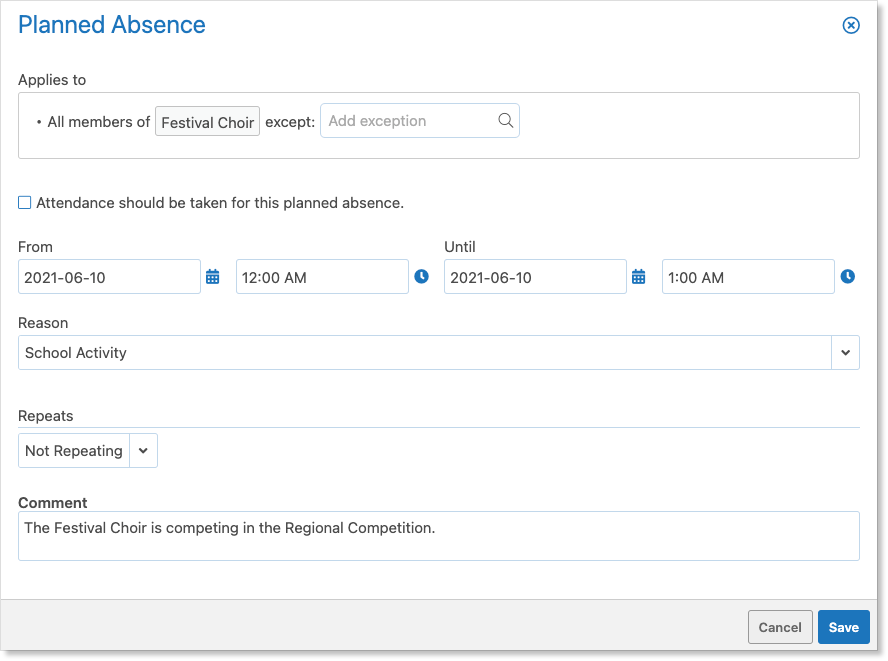Click the 12:00 AM start time field
This screenshot has height=661, width=888.
point(322,277)
